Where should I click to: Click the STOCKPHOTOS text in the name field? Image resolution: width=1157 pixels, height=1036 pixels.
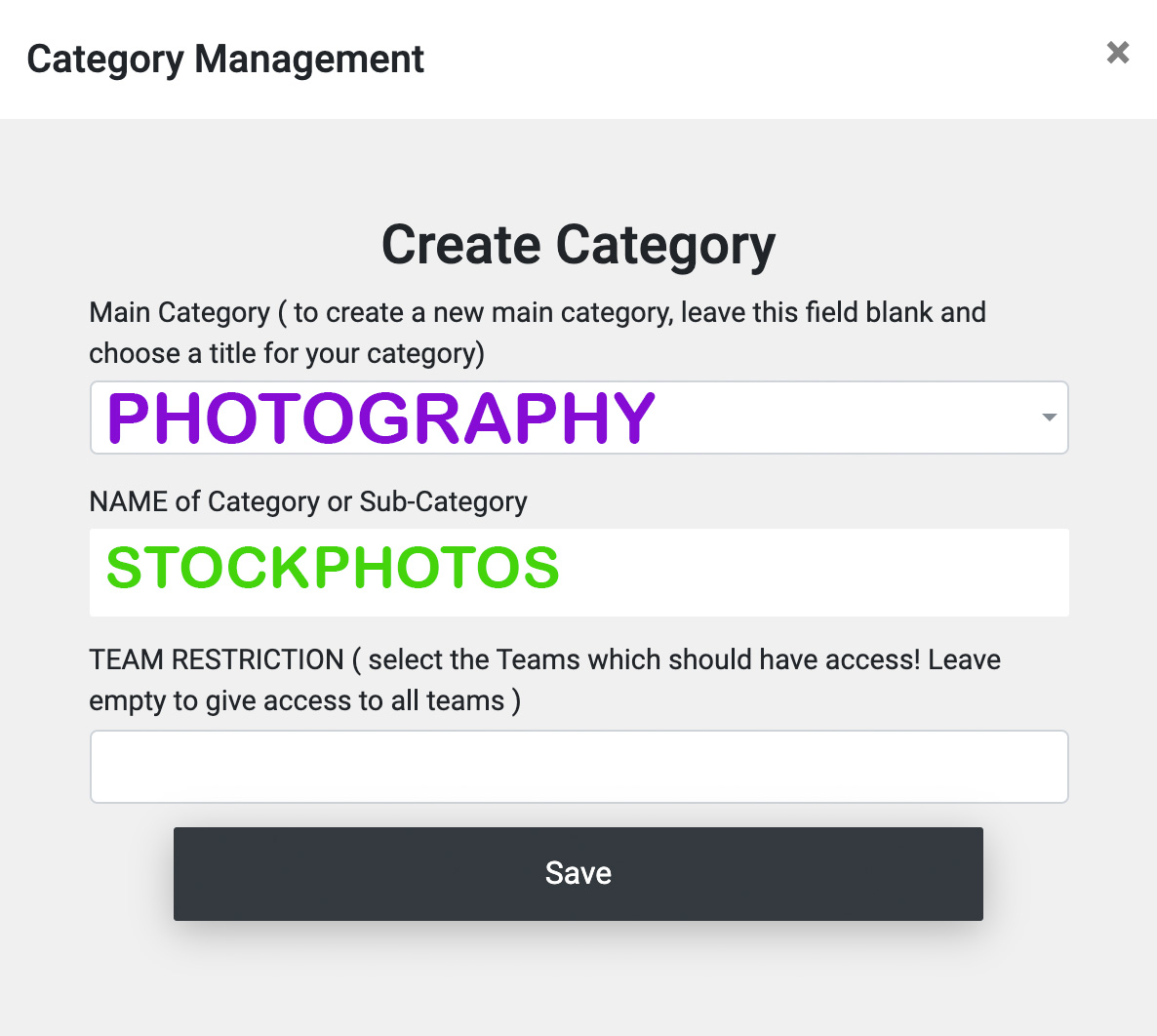coord(333,569)
